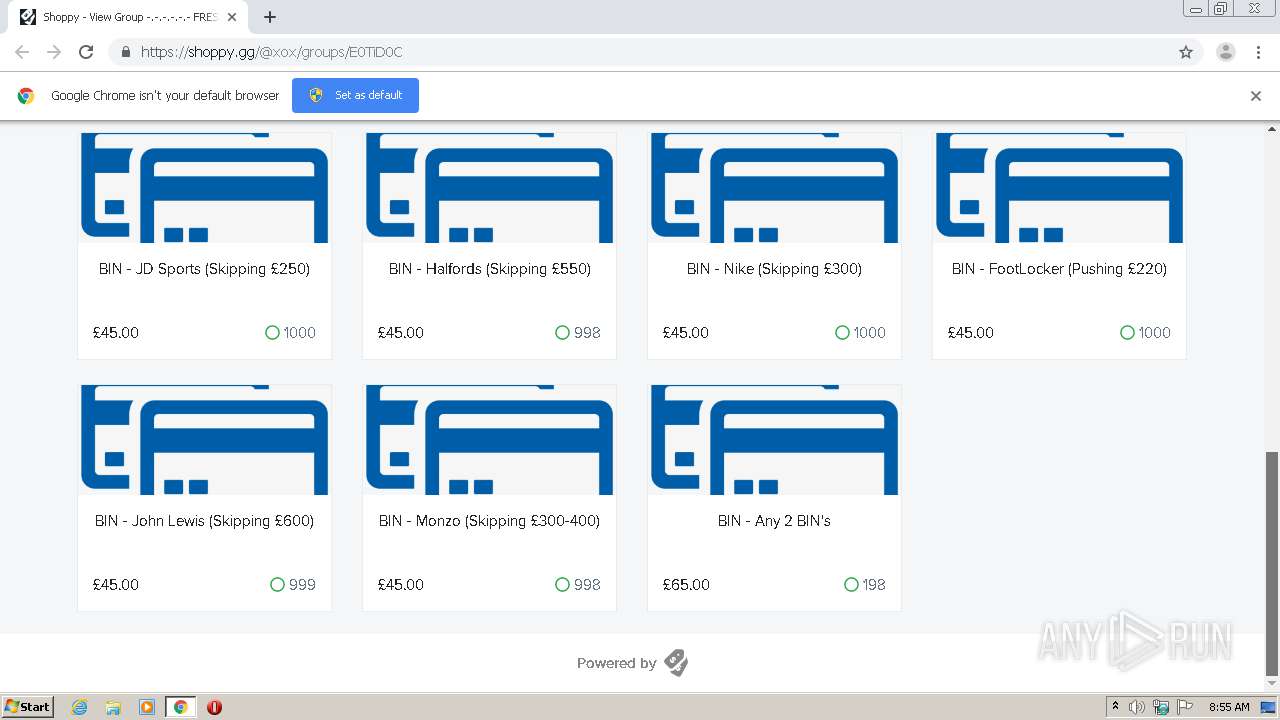Viewport: 1280px width, 720px height.
Task: Click the page vertical scrollbar thumb
Action: tap(1272, 563)
